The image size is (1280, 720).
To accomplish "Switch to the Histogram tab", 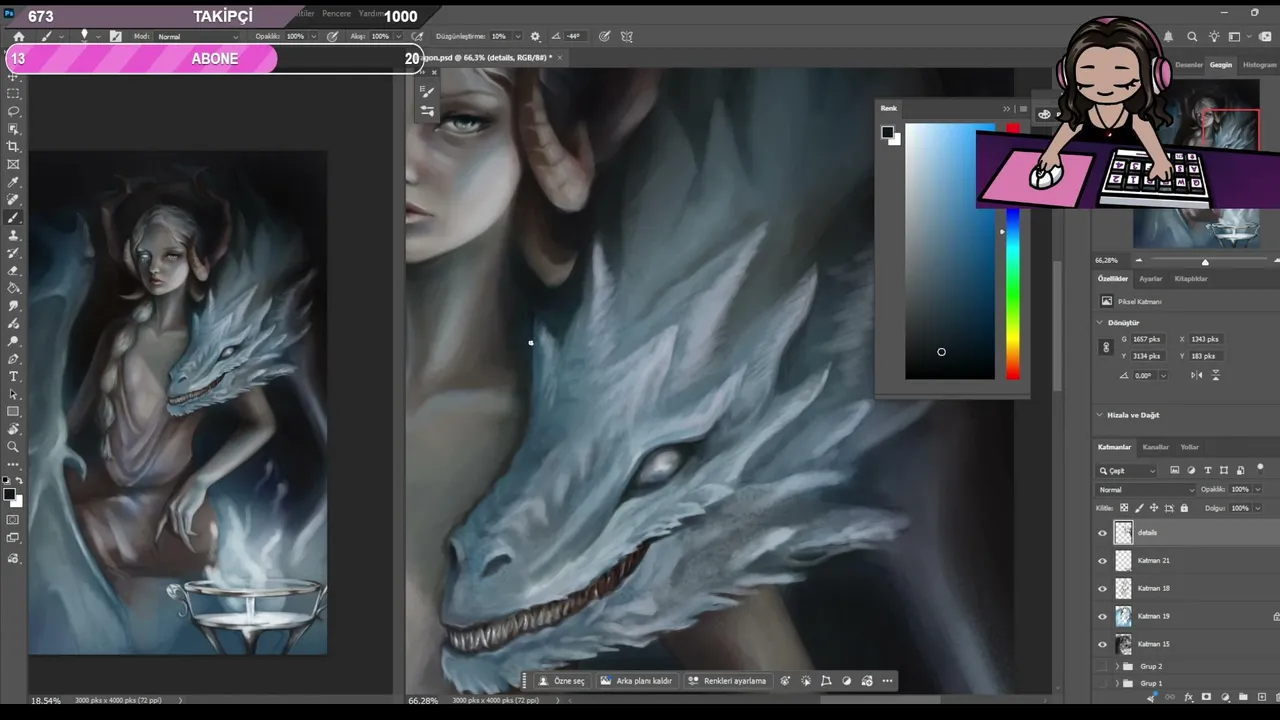I will point(1260,65).
